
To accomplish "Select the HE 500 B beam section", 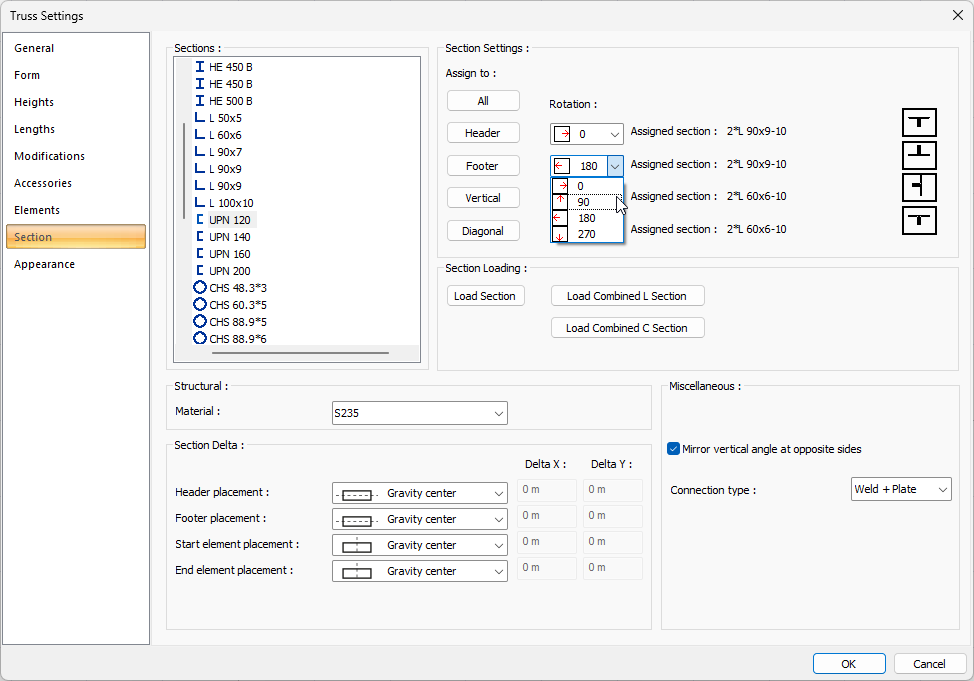I will (230, 101).
